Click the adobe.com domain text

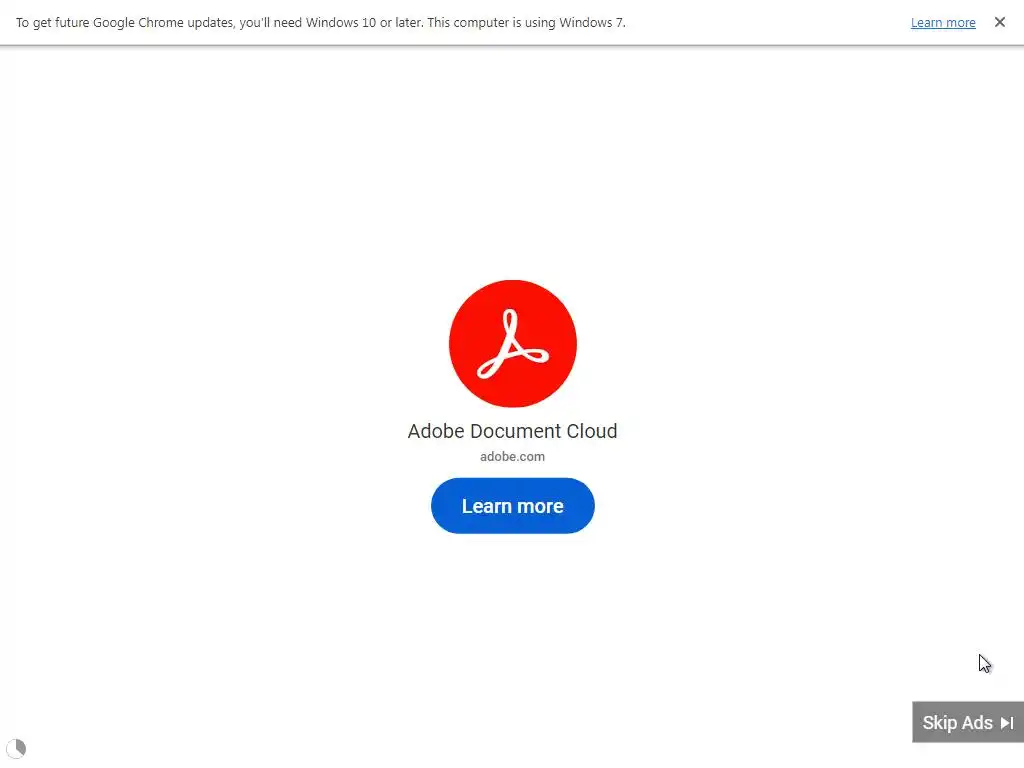pyautogui.click(x=513, y=456)
